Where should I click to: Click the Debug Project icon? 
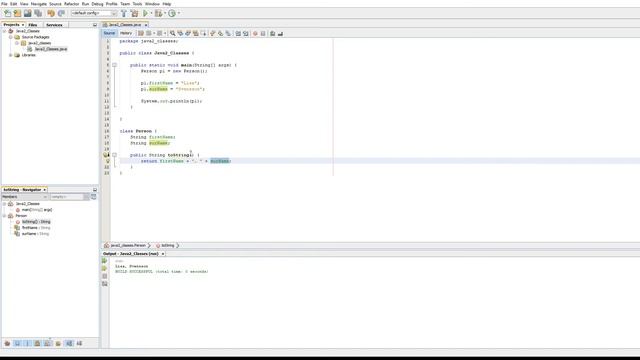pyautogui.click(x=158, y=13)
